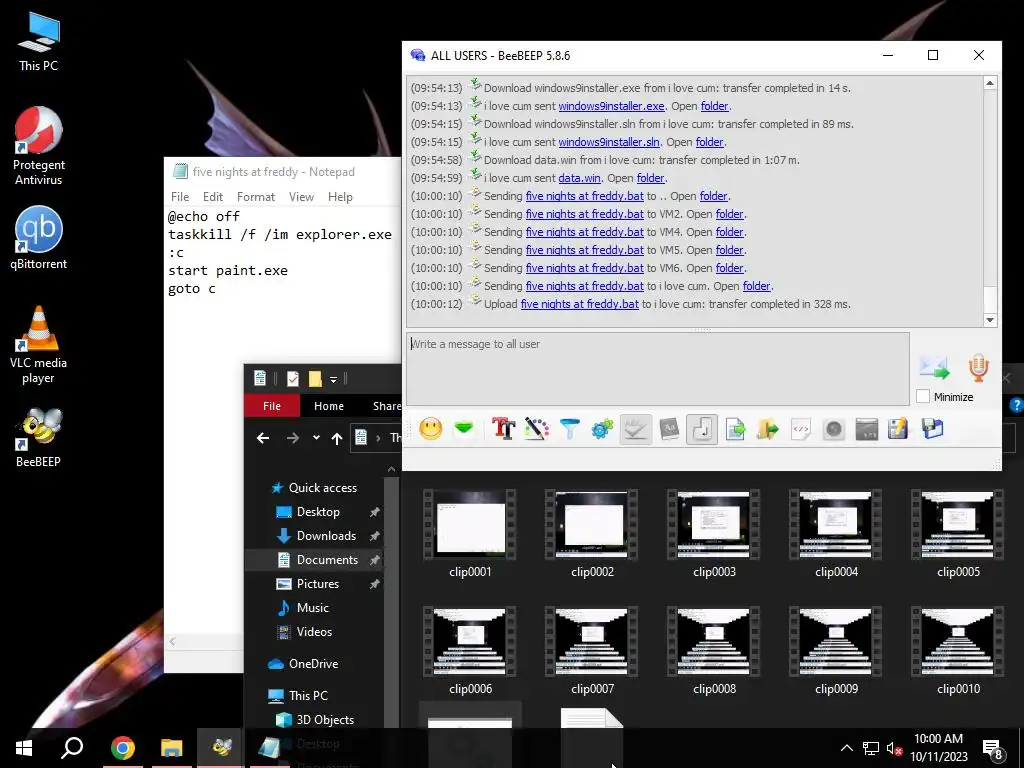
Task: Open the Windows Start menu
Action: click(x=24, y=748)
